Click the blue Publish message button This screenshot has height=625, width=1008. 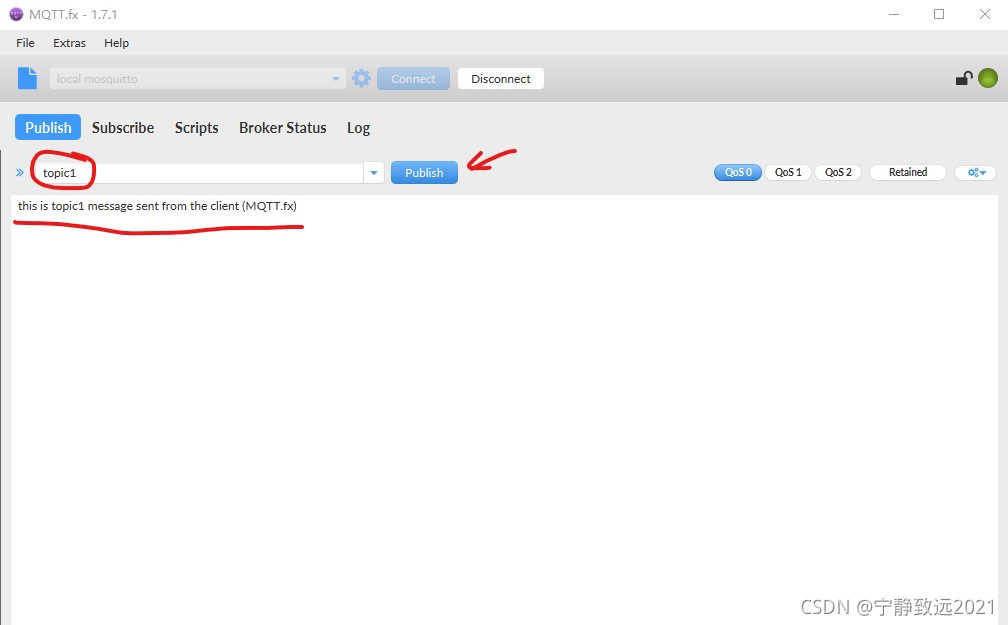point(424,172)
